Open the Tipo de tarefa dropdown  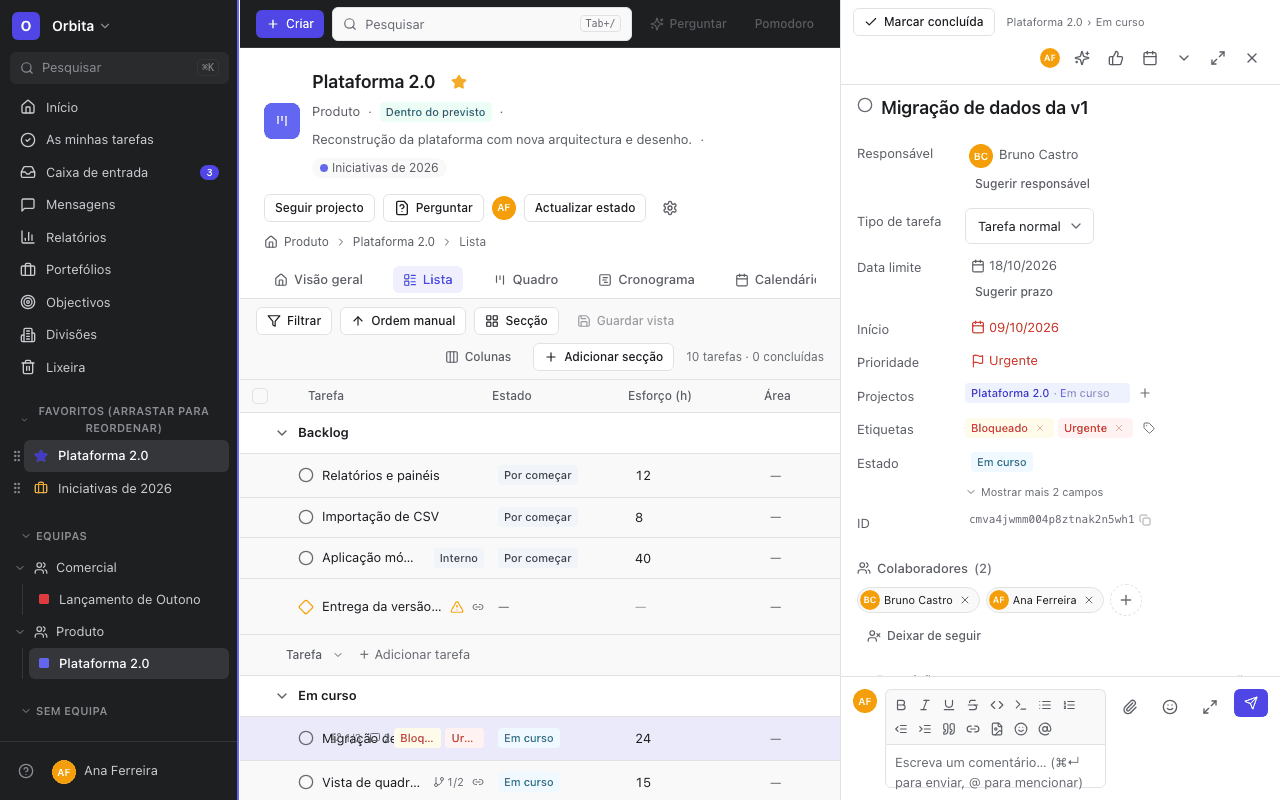[1029, 226]
